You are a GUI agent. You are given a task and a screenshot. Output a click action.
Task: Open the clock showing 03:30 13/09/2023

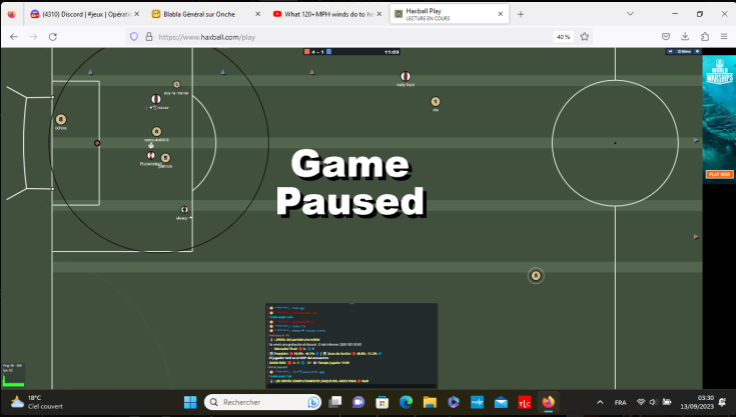(x=697, y=402)
